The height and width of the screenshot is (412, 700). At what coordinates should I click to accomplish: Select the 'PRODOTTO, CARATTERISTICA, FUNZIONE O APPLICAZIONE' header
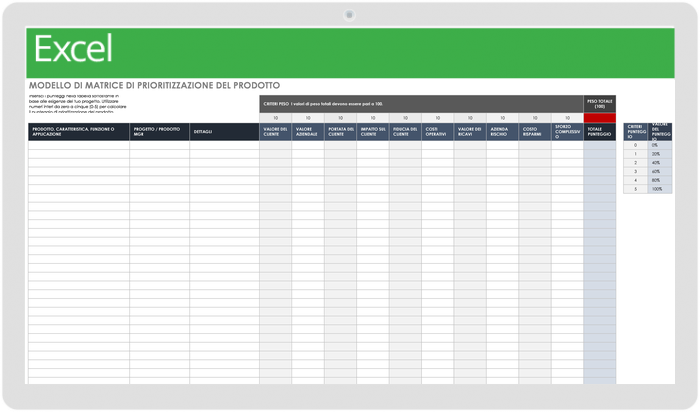coord(79,132)
